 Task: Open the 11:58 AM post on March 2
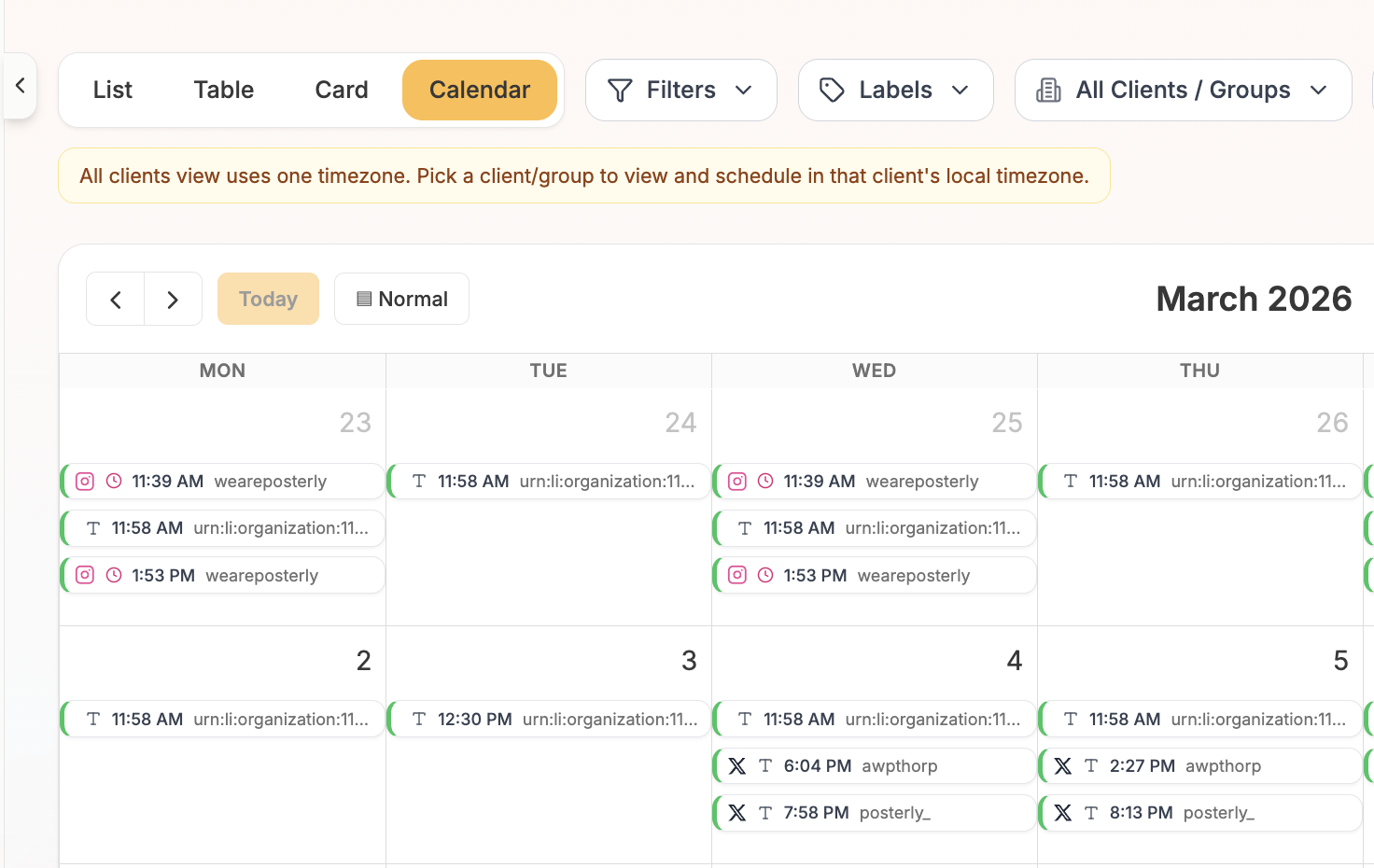pos(221,719)
